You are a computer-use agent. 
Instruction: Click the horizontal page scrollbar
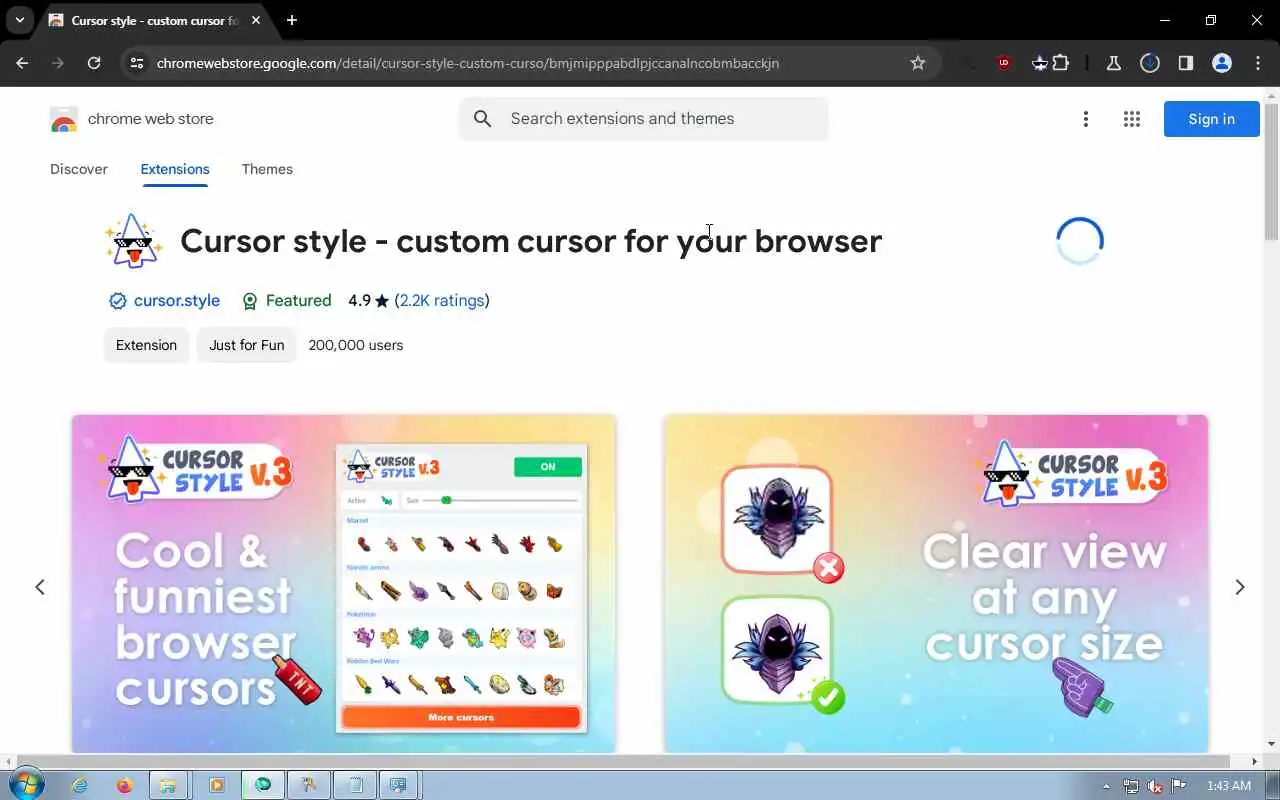620,762
